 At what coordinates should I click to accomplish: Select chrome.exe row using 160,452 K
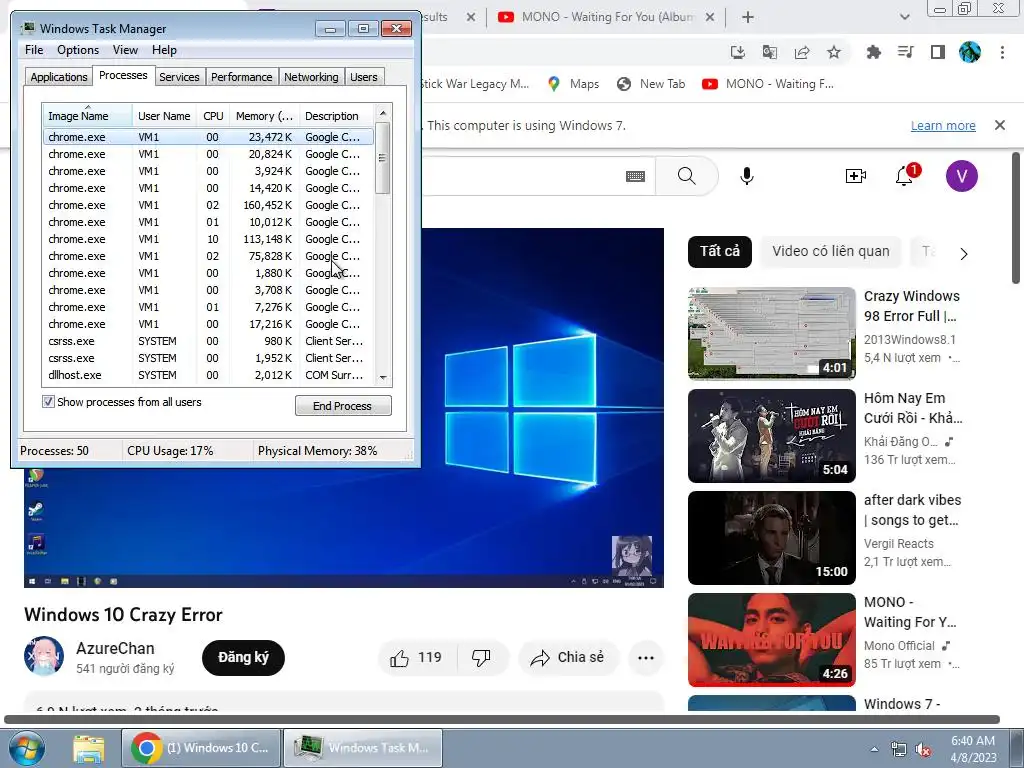click(209, 205)
